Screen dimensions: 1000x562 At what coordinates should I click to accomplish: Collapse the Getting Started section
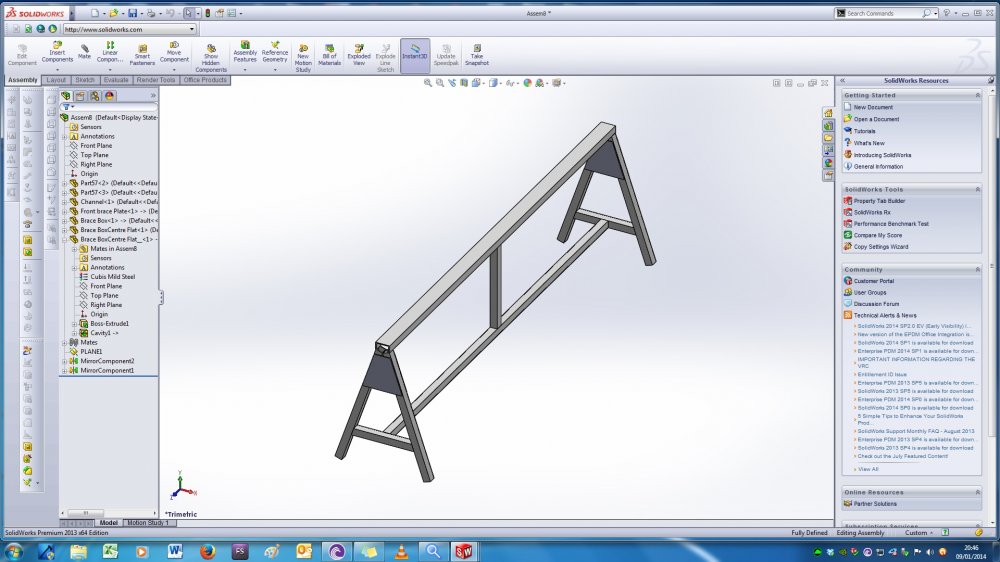[975, 95]
